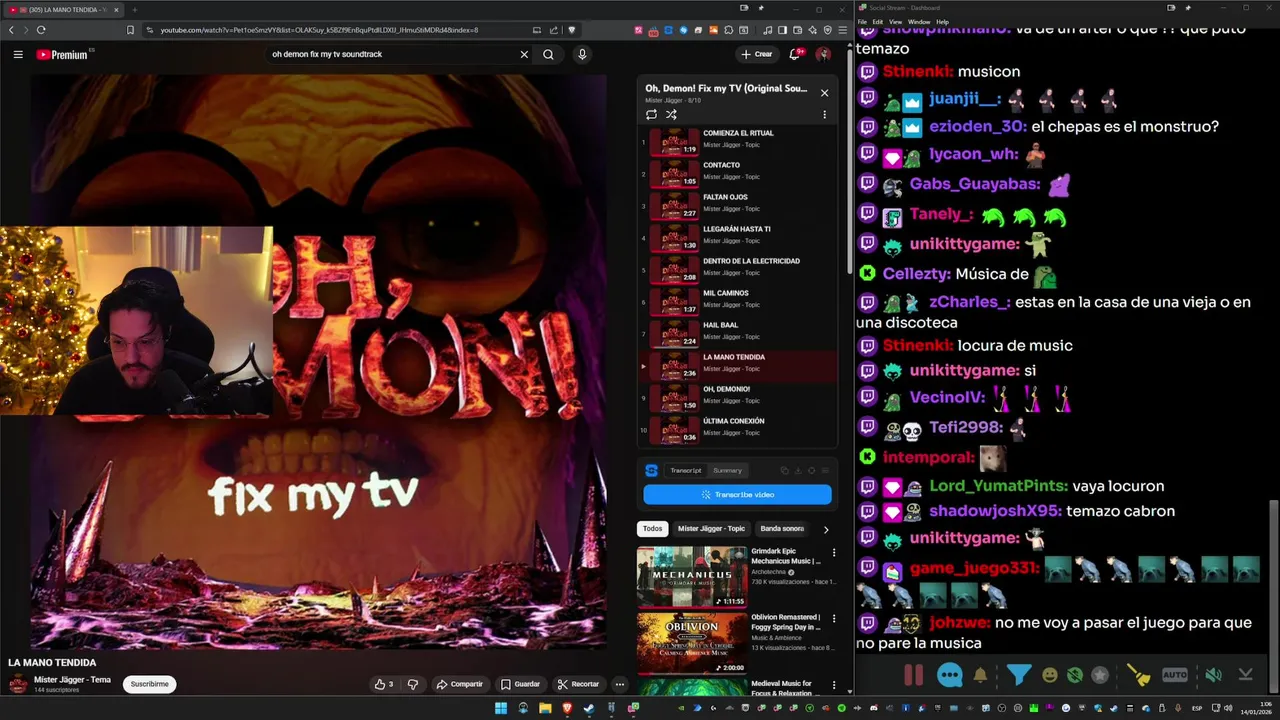1280x720 pixels.
Task: Dislike the video with thumbs down
Action: click(412, 684)
